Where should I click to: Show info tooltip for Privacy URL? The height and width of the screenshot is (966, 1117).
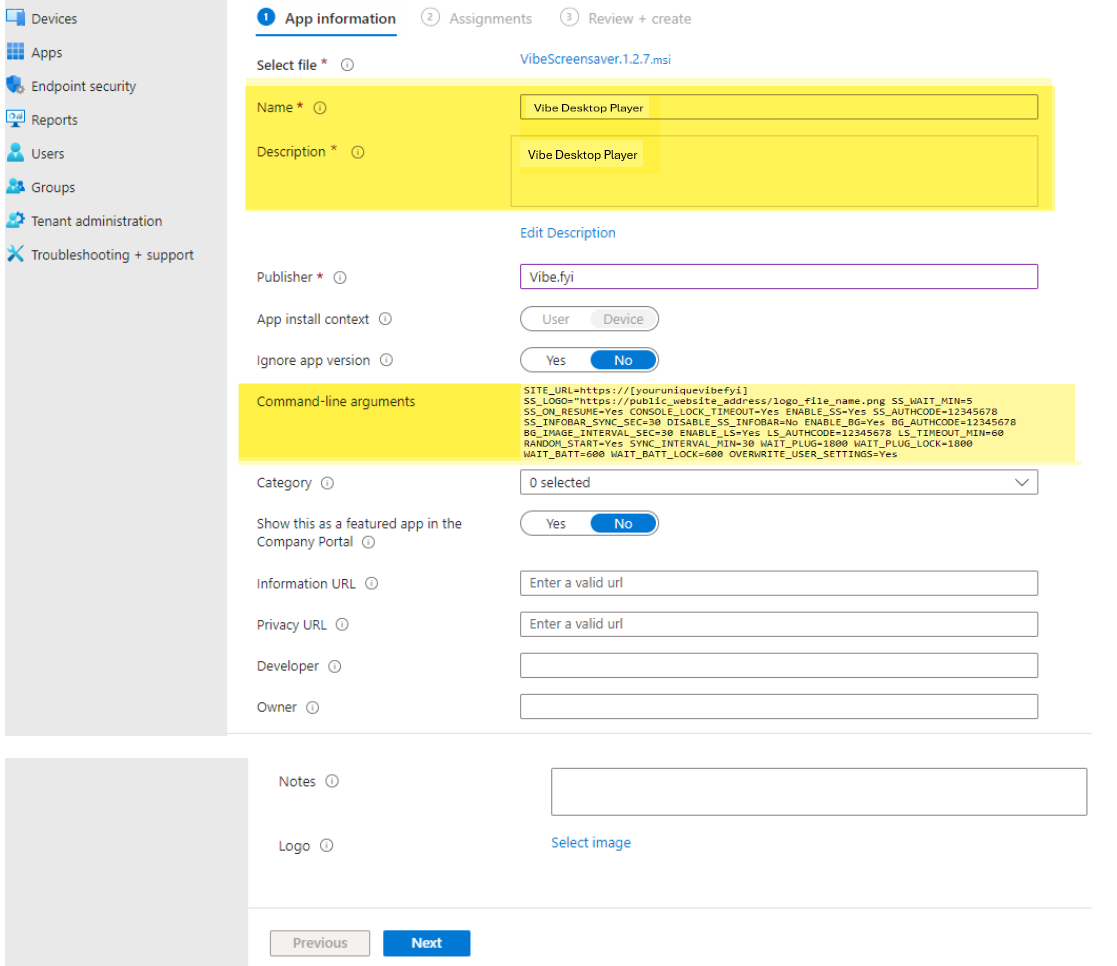point(342,625)
